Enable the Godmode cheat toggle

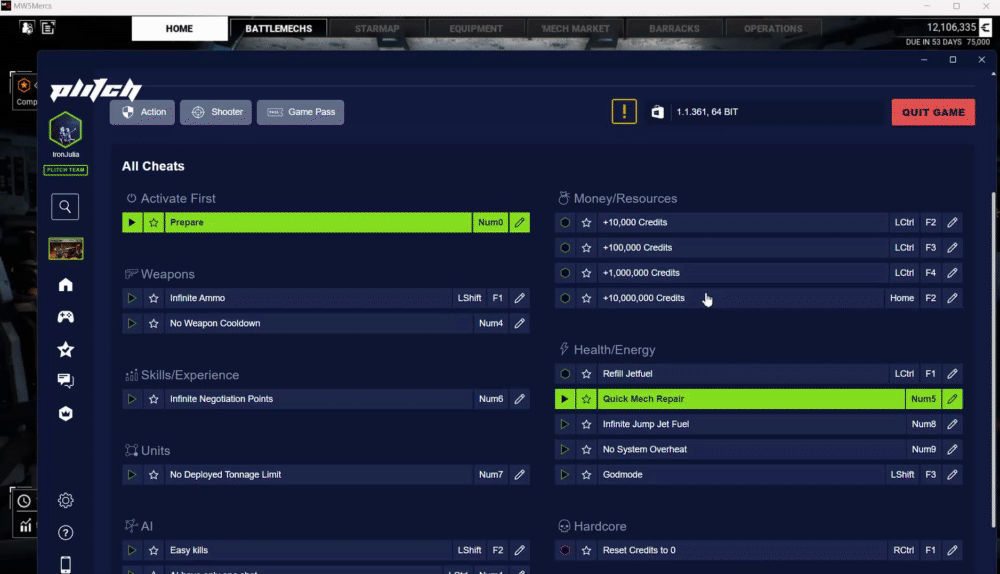564,475
